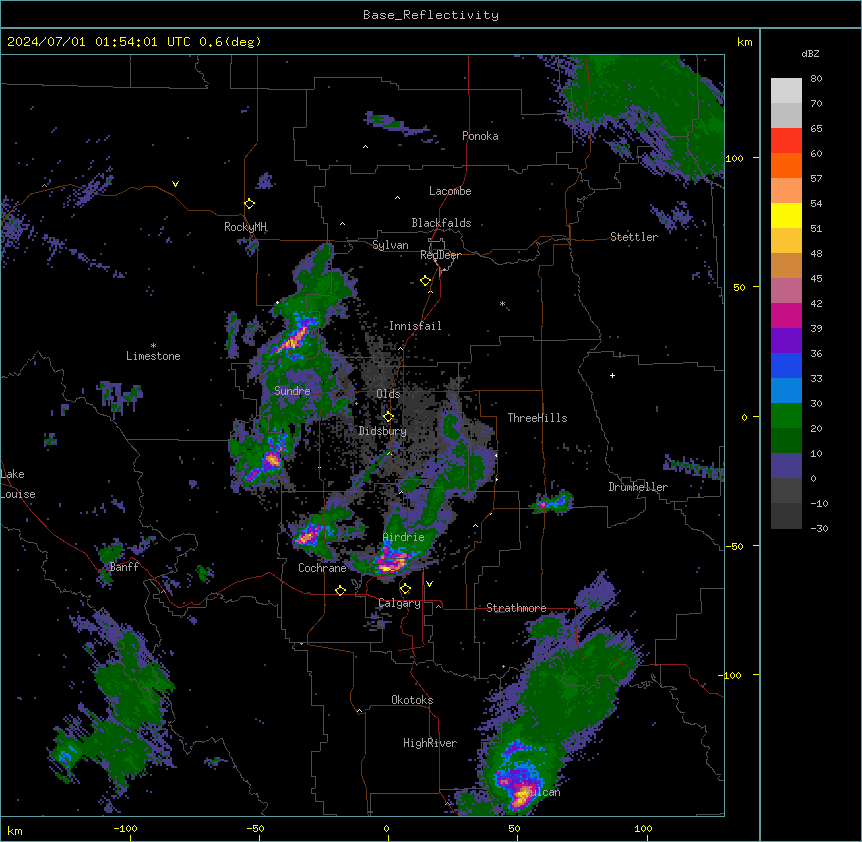Screen dimensions: 862x842
Task: Click the Sylvan label
Action: click(x=390, y=245)
